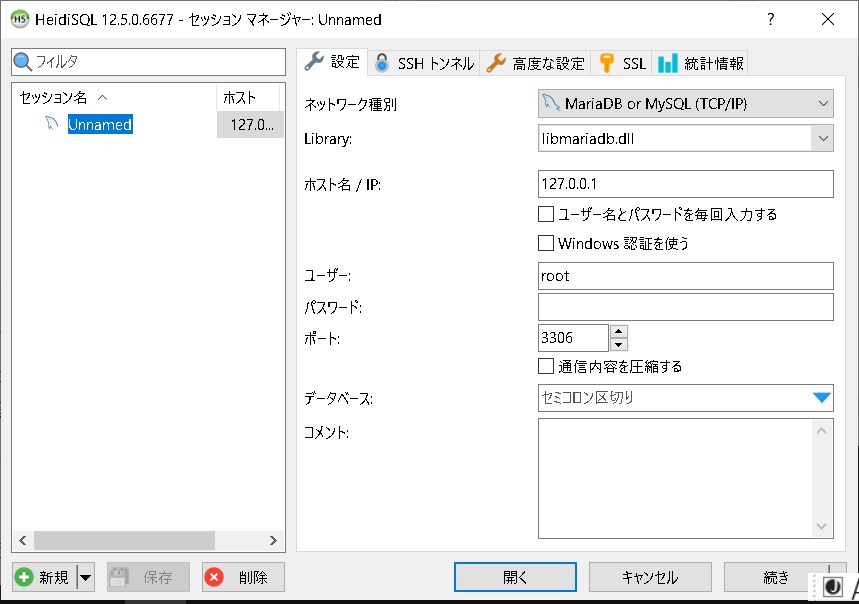Click the ユーザー field containing root
Image resolution: width=859 pixels, height=604 pixels.
685,276
